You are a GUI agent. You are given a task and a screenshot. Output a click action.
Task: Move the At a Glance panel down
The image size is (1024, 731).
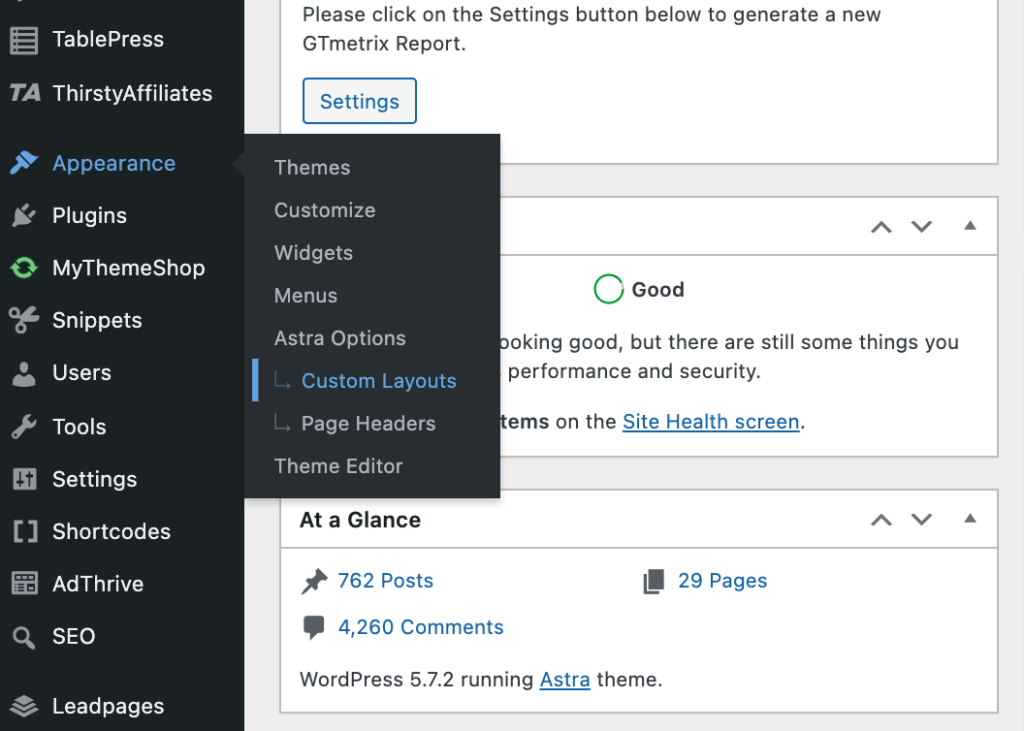(x=921, y=519)
